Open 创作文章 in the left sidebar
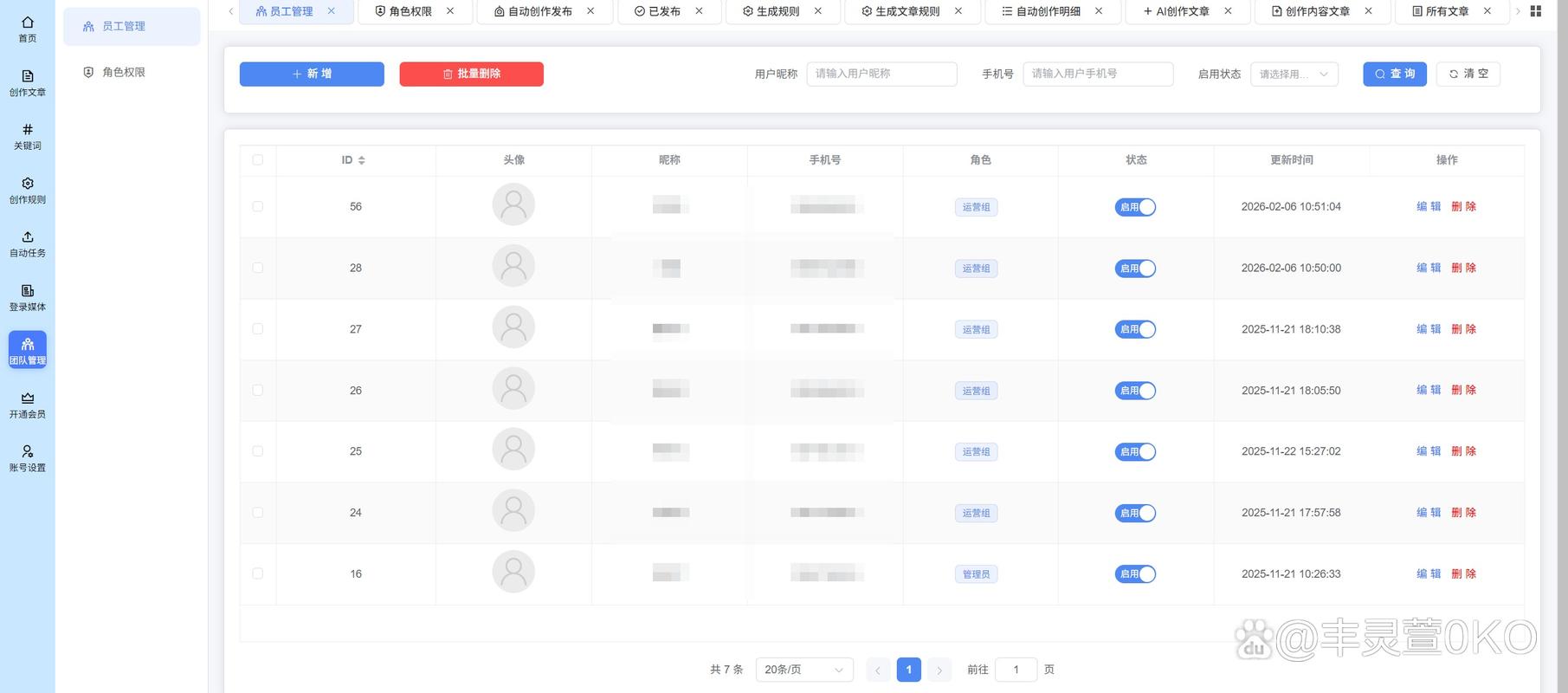 [x=28, y=83]
